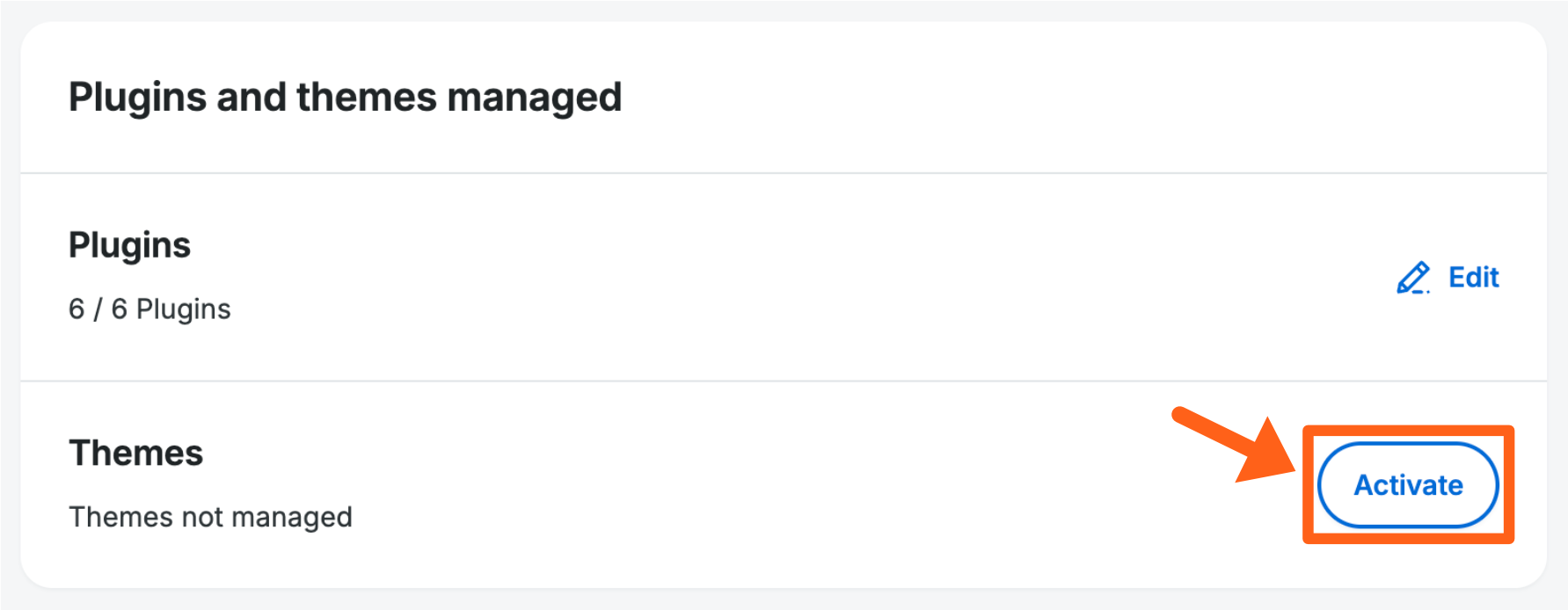Click the first '6' in the plugin count
Image resolution: width=1568 pixels, height=610 pixels.
click(77, 309)
